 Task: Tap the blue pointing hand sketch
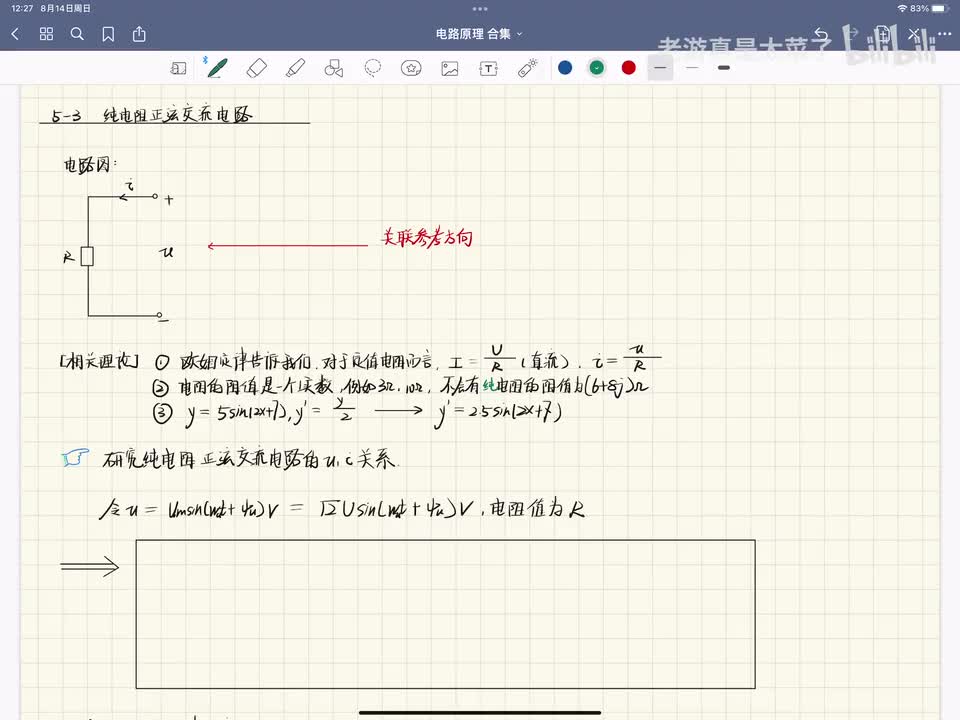tap(75, 458)
